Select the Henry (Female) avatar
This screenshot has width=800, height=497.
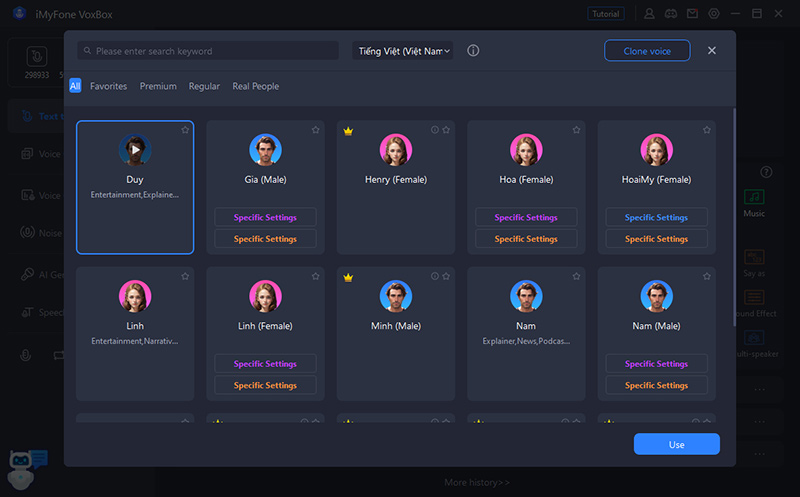click(x=396, y=150)
